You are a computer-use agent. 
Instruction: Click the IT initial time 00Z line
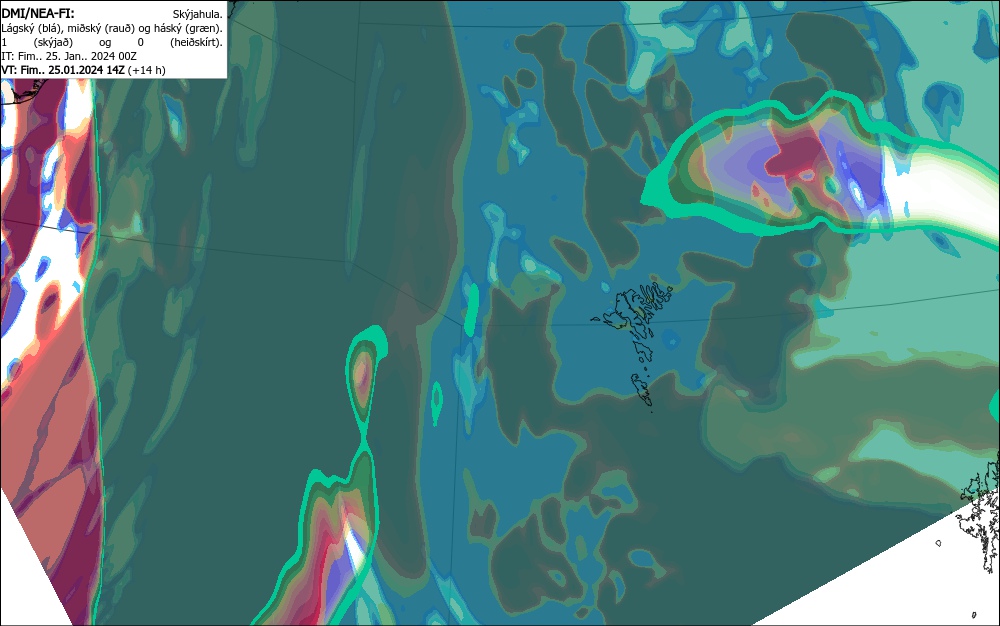(69, 56)
